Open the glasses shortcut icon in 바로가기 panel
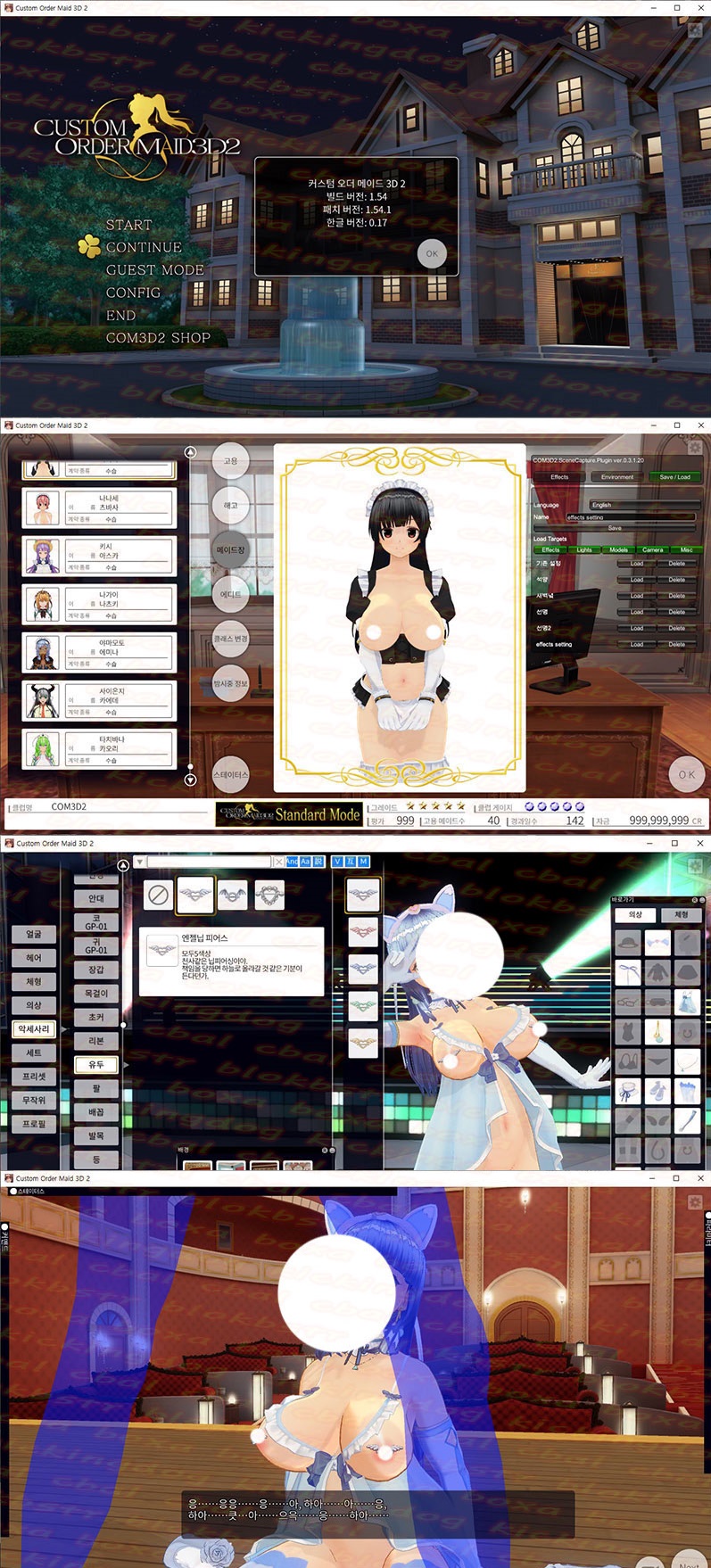The height and width of the screenshot is (1568, 711). point(628,1002)
